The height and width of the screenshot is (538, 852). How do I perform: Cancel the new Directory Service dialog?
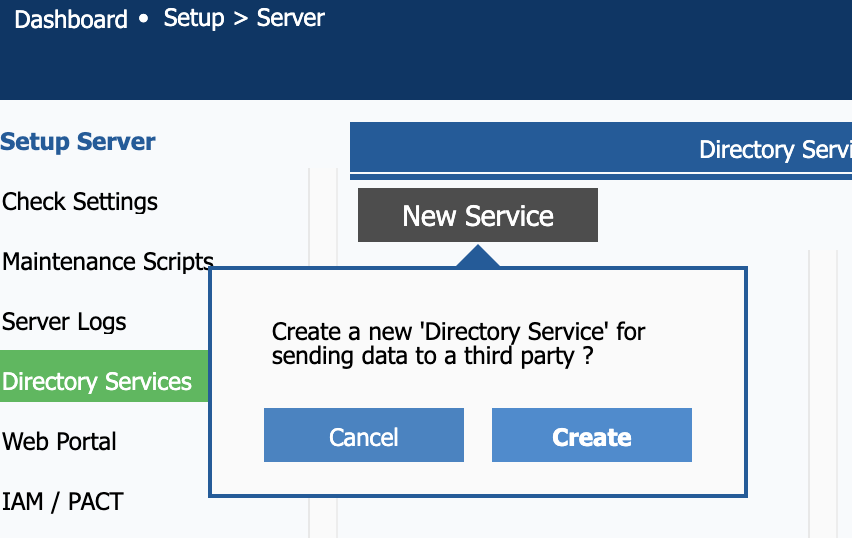point(363,436)
